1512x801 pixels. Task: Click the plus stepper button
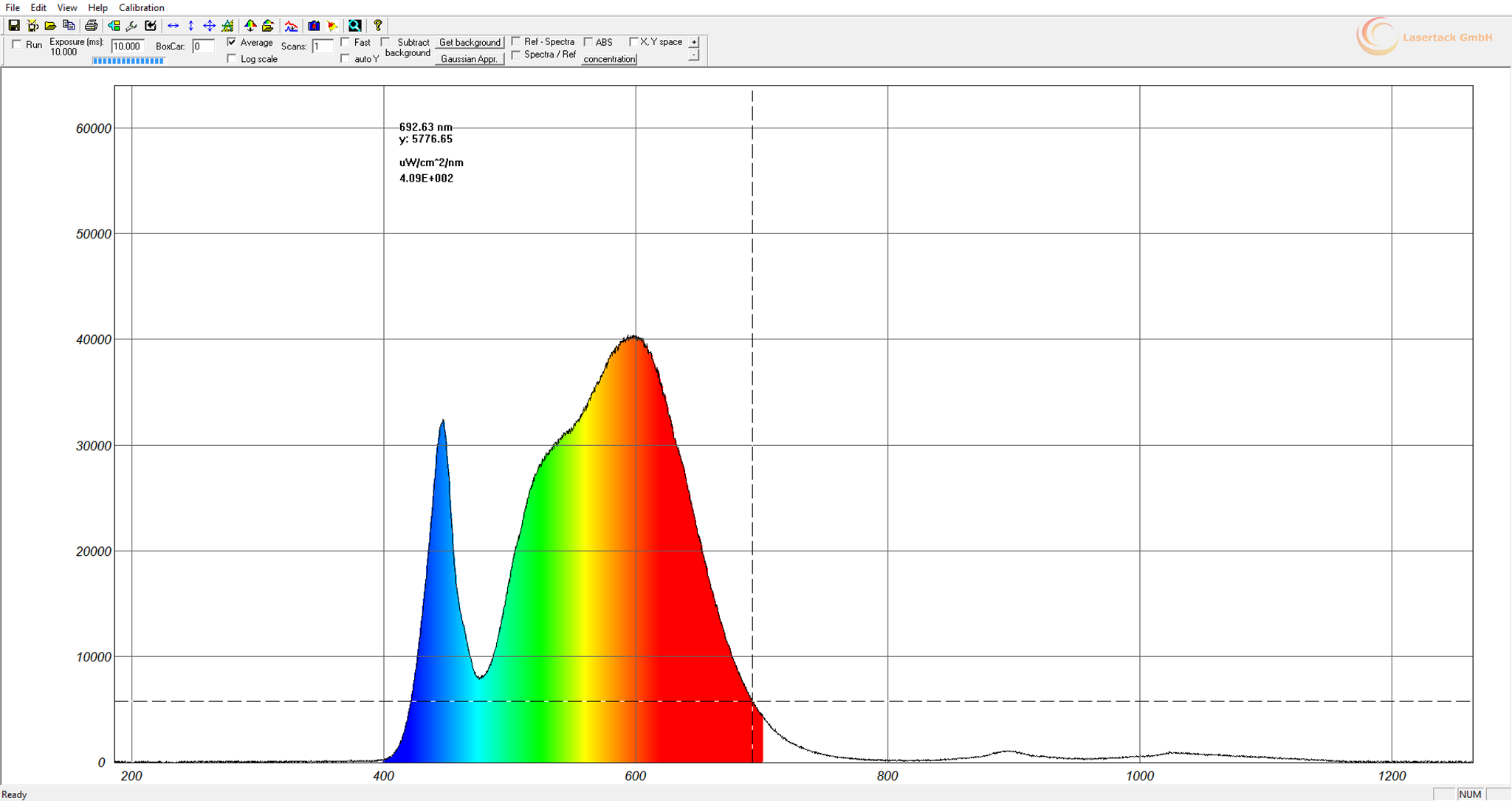click(x=694, y=43)
